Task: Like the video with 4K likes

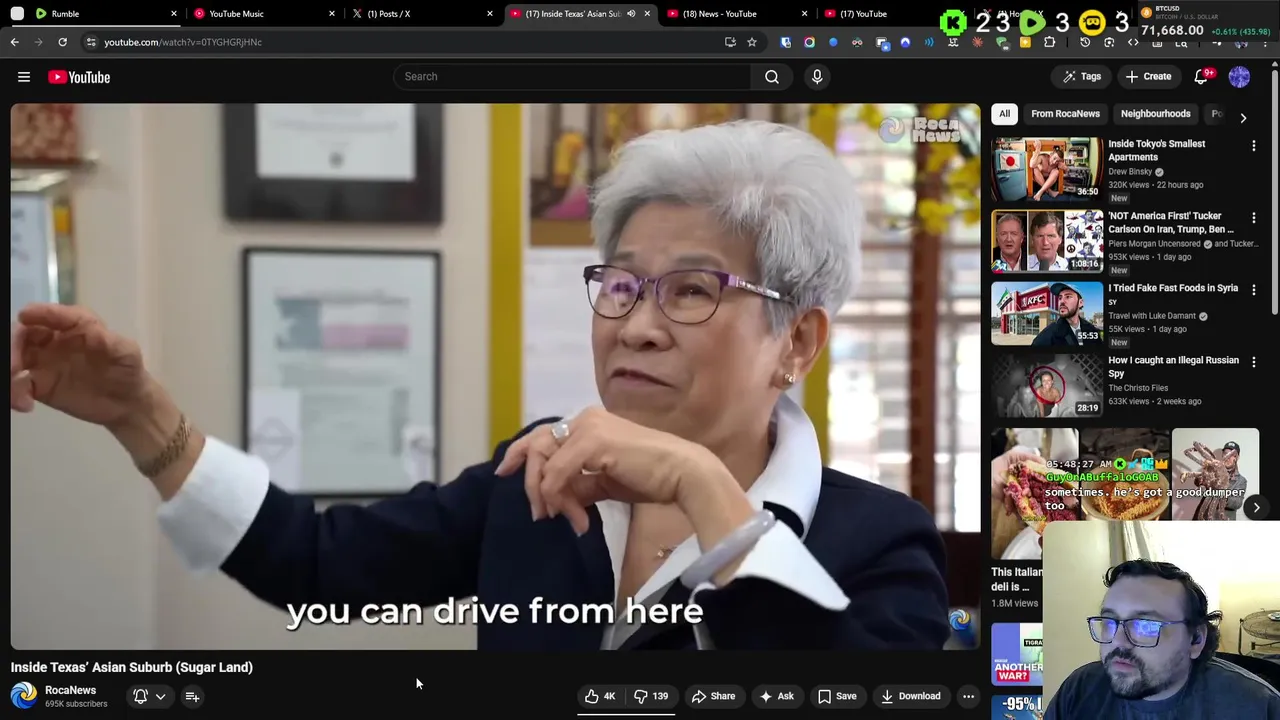Action: pyautogui.click(x=601, y=696)
